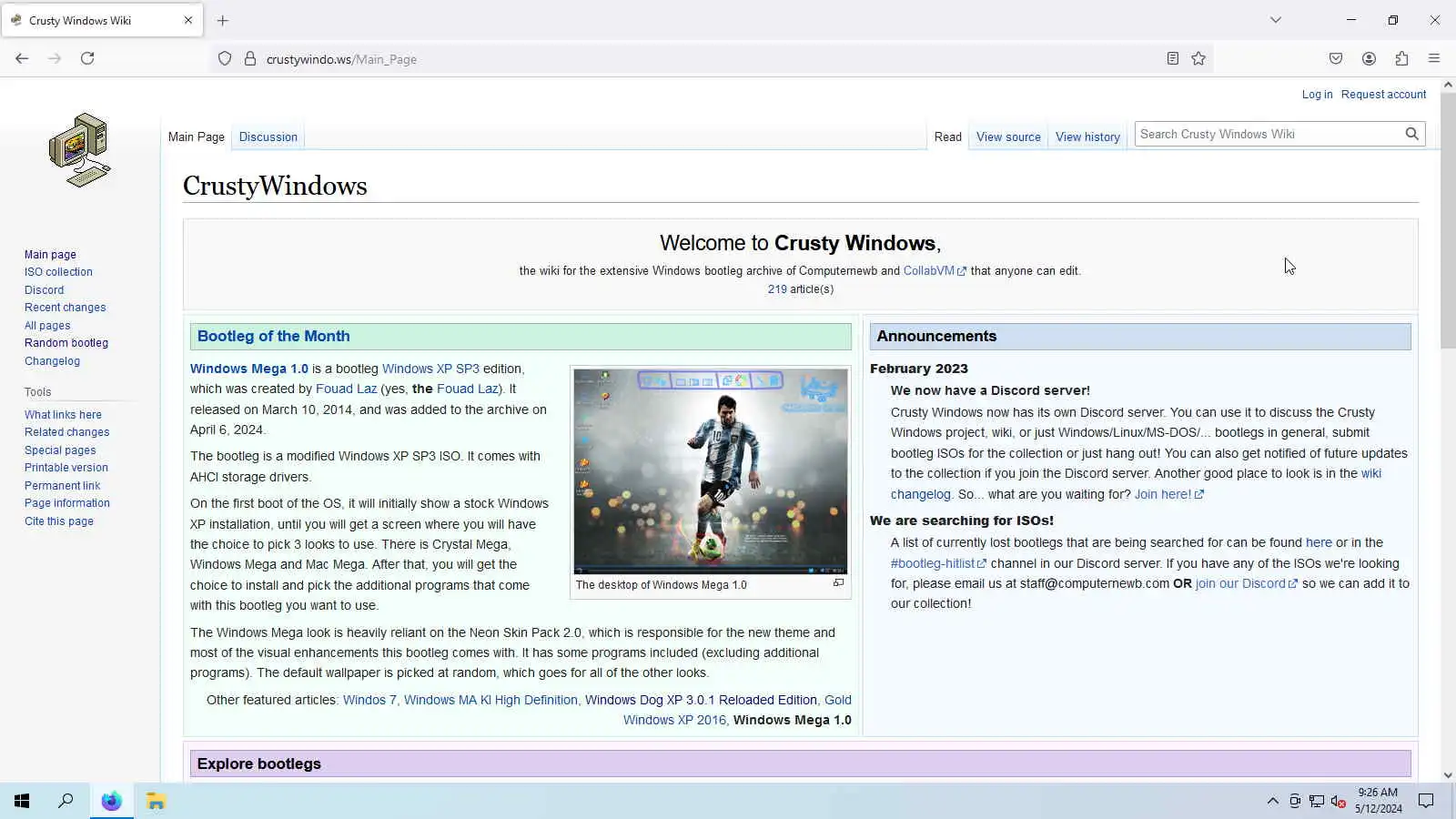Click the site security padlock icon
Screen dimensions: 1456x819
point(250,59)
